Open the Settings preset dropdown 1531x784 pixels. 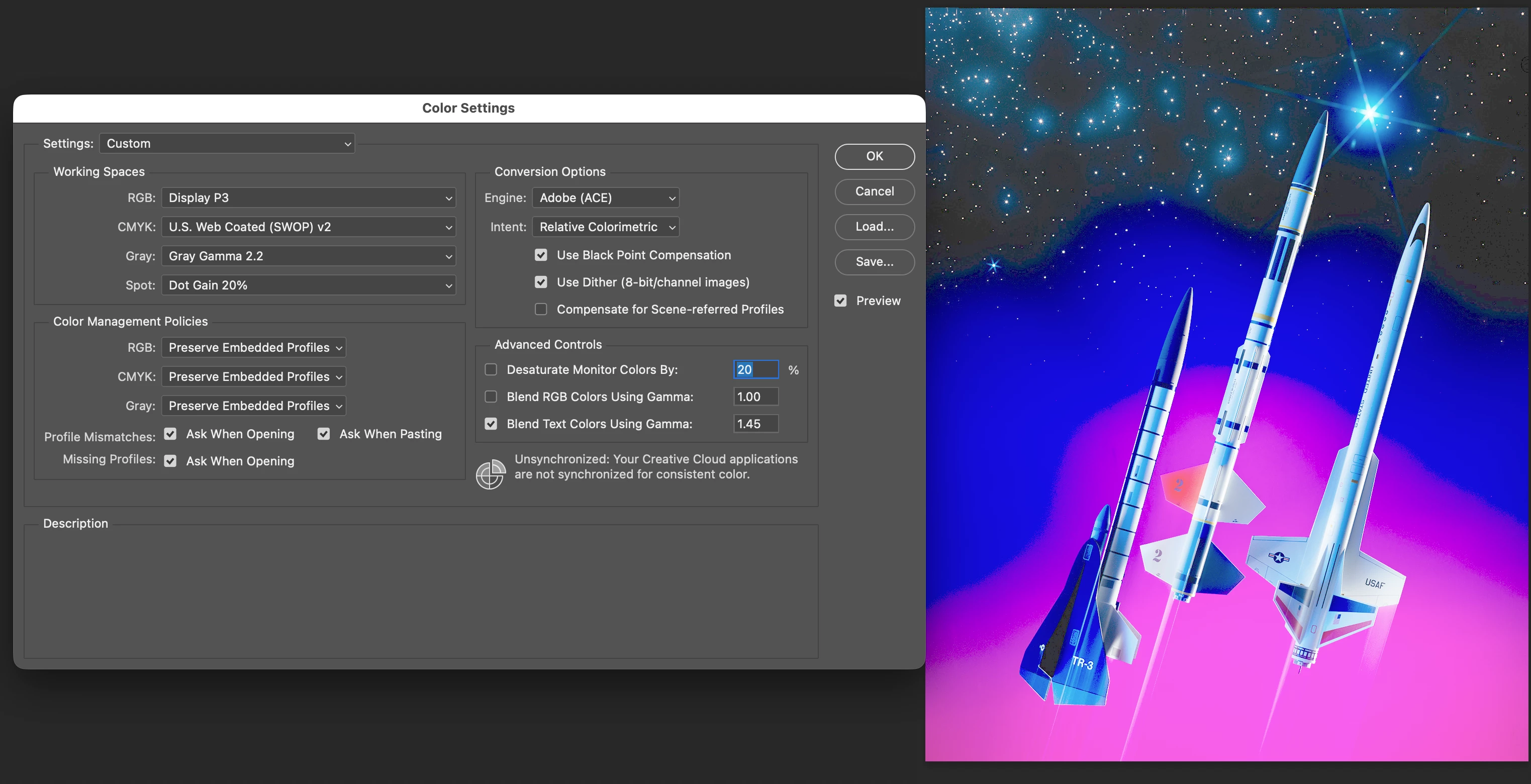(227, 143)
